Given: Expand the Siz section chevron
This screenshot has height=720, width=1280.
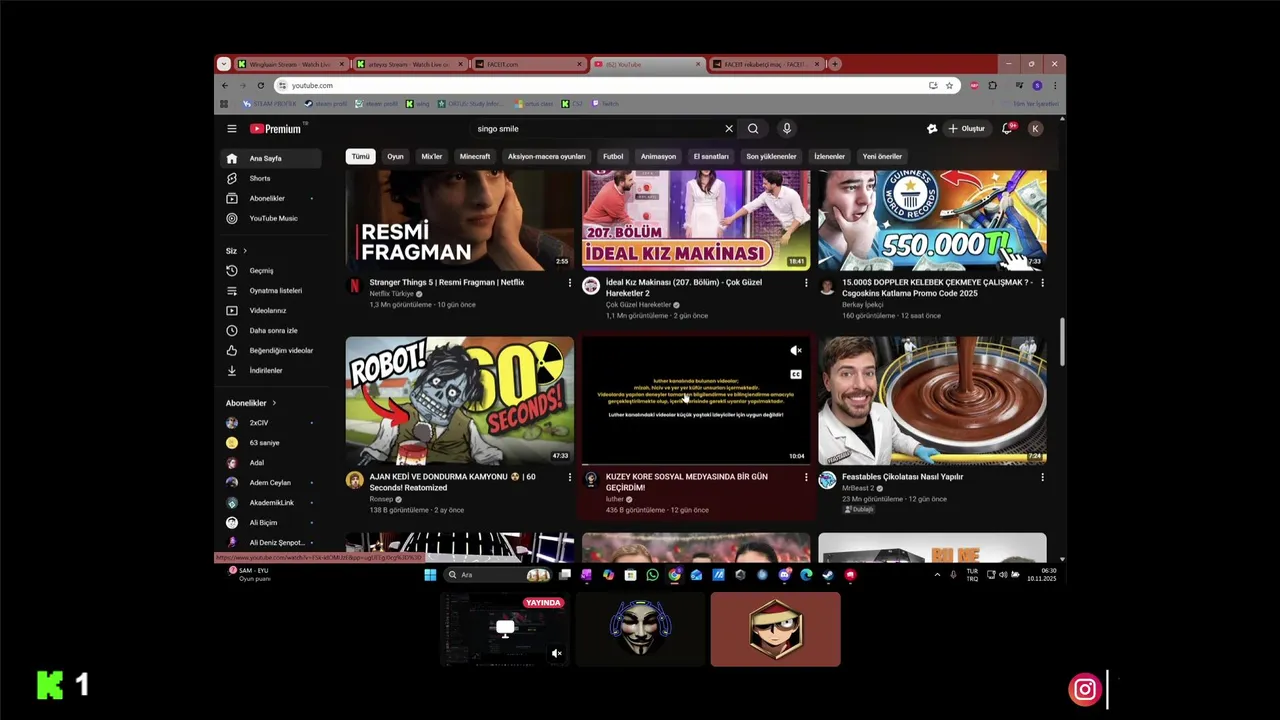Looking at the screenshot, I should 244,251.
